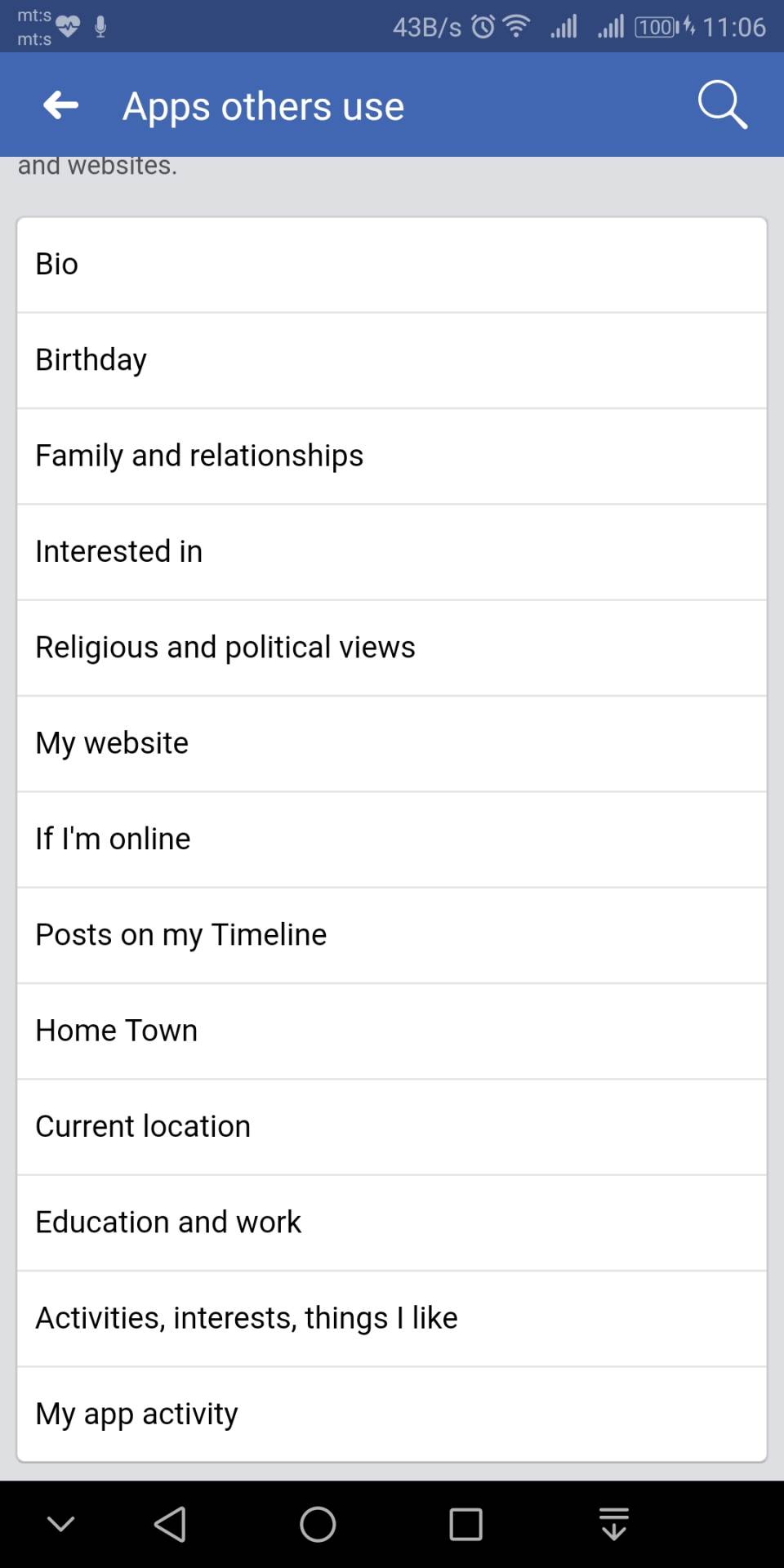Image resolution: width=784 pixels, height=1568 pixels.
Task: Tap My app activity row
Action: 392,1414
